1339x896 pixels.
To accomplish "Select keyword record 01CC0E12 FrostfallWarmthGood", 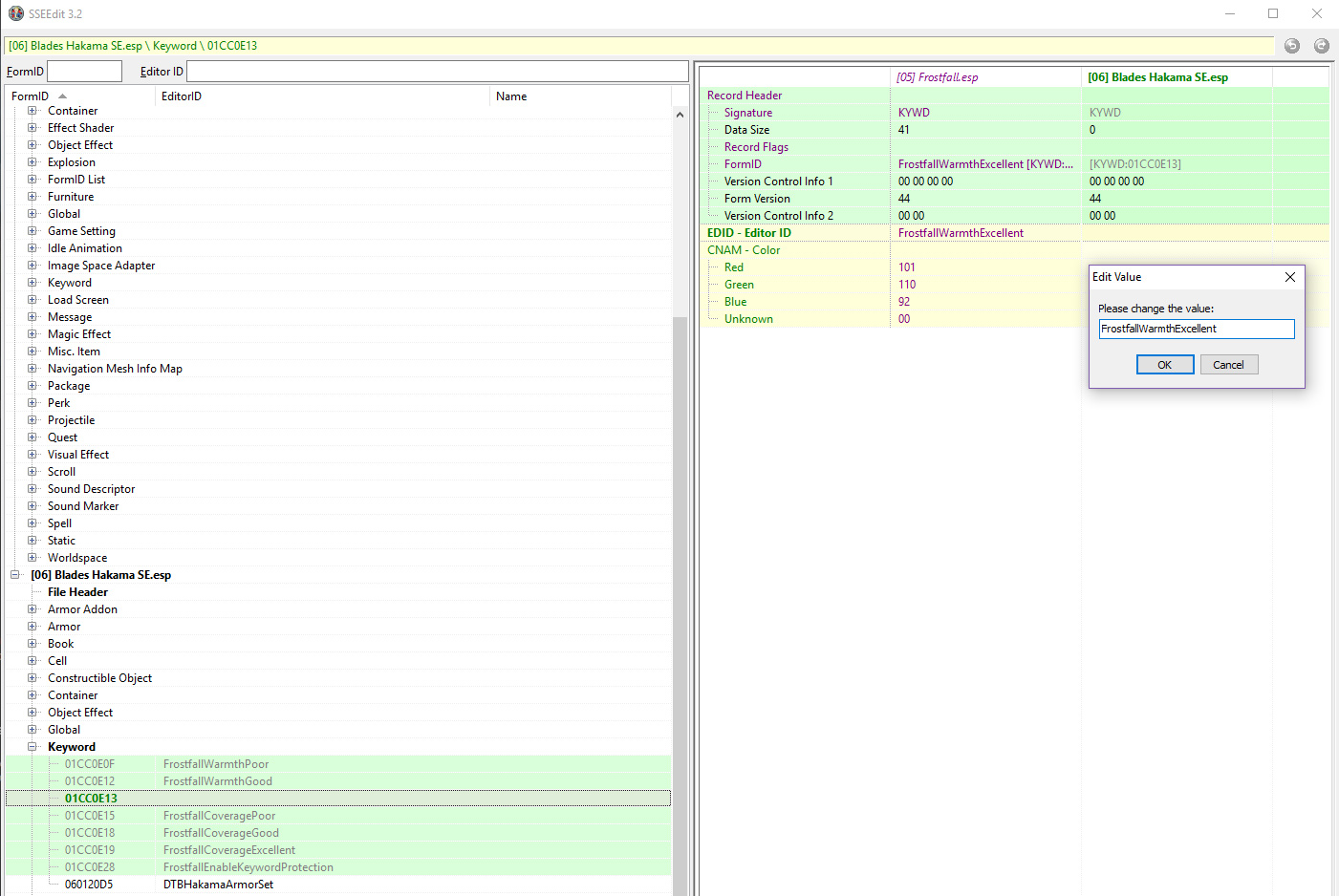I will pos(338,781).
